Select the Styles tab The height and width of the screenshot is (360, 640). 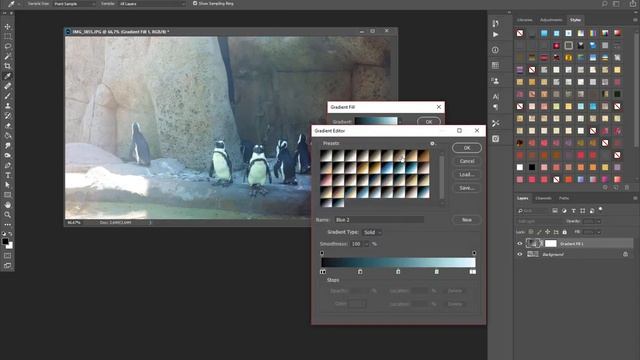click(x=576, y=20)
